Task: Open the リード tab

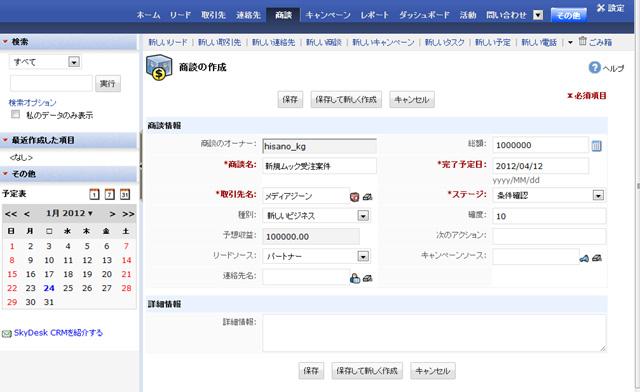Action: [x=180, y=15]
